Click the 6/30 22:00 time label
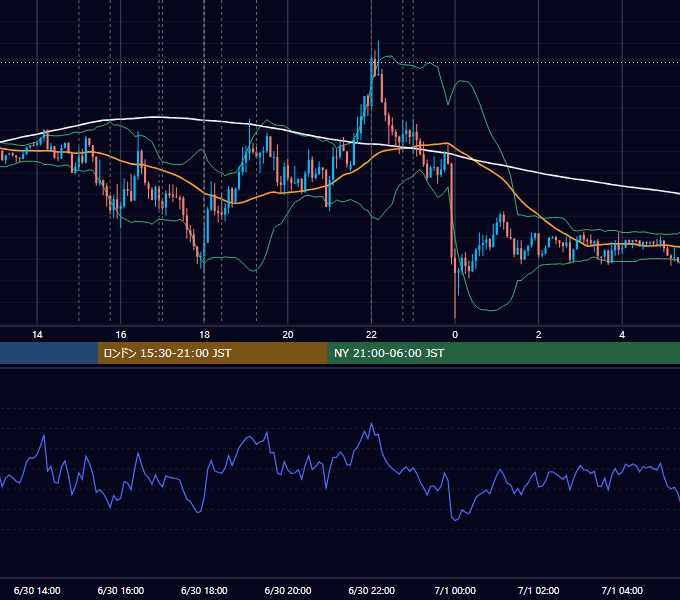Image resolution: width=680 pixels, height=600 pixels. tap(372, 590)
